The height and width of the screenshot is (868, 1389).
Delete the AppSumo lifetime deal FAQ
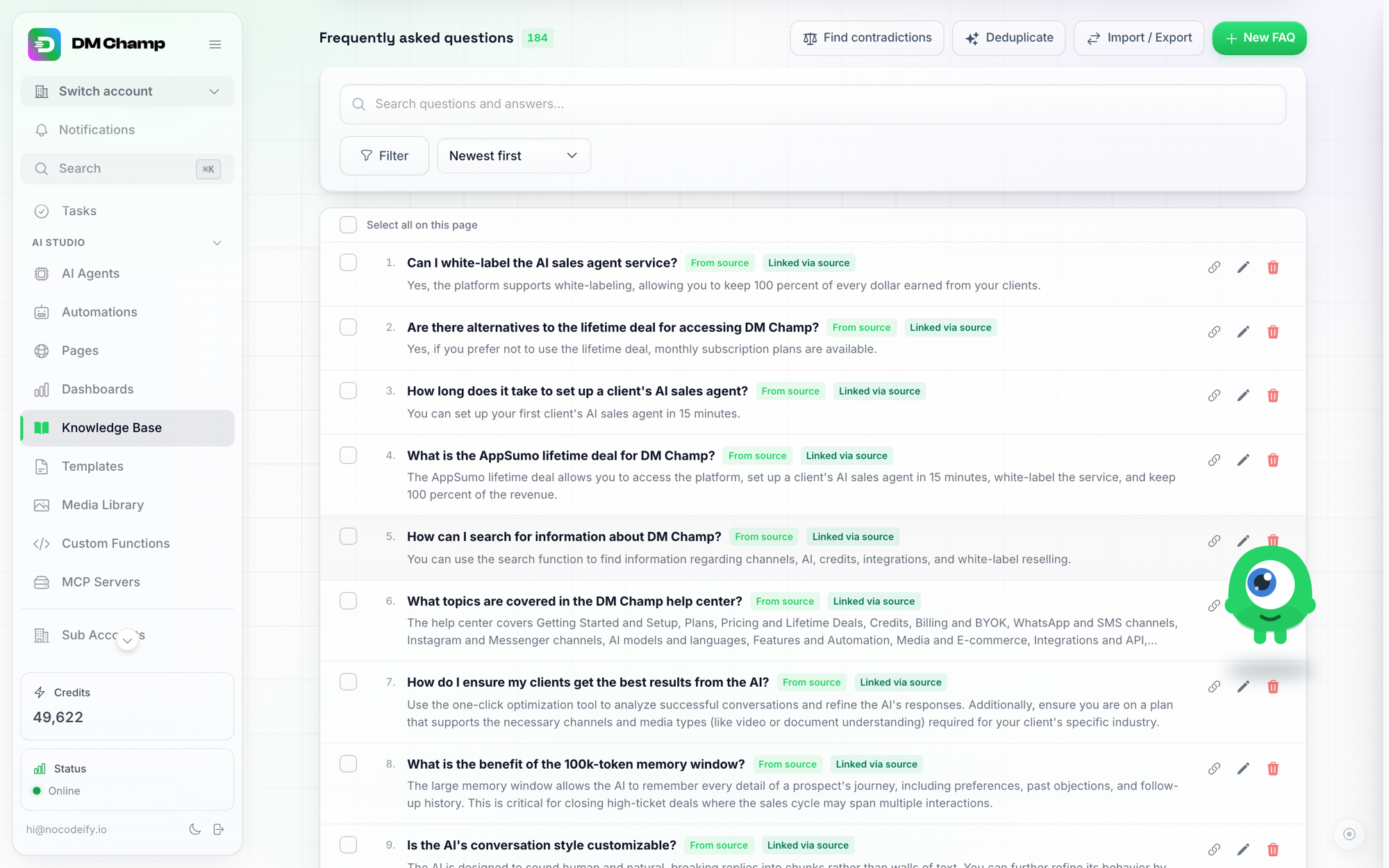[1273, 460]
